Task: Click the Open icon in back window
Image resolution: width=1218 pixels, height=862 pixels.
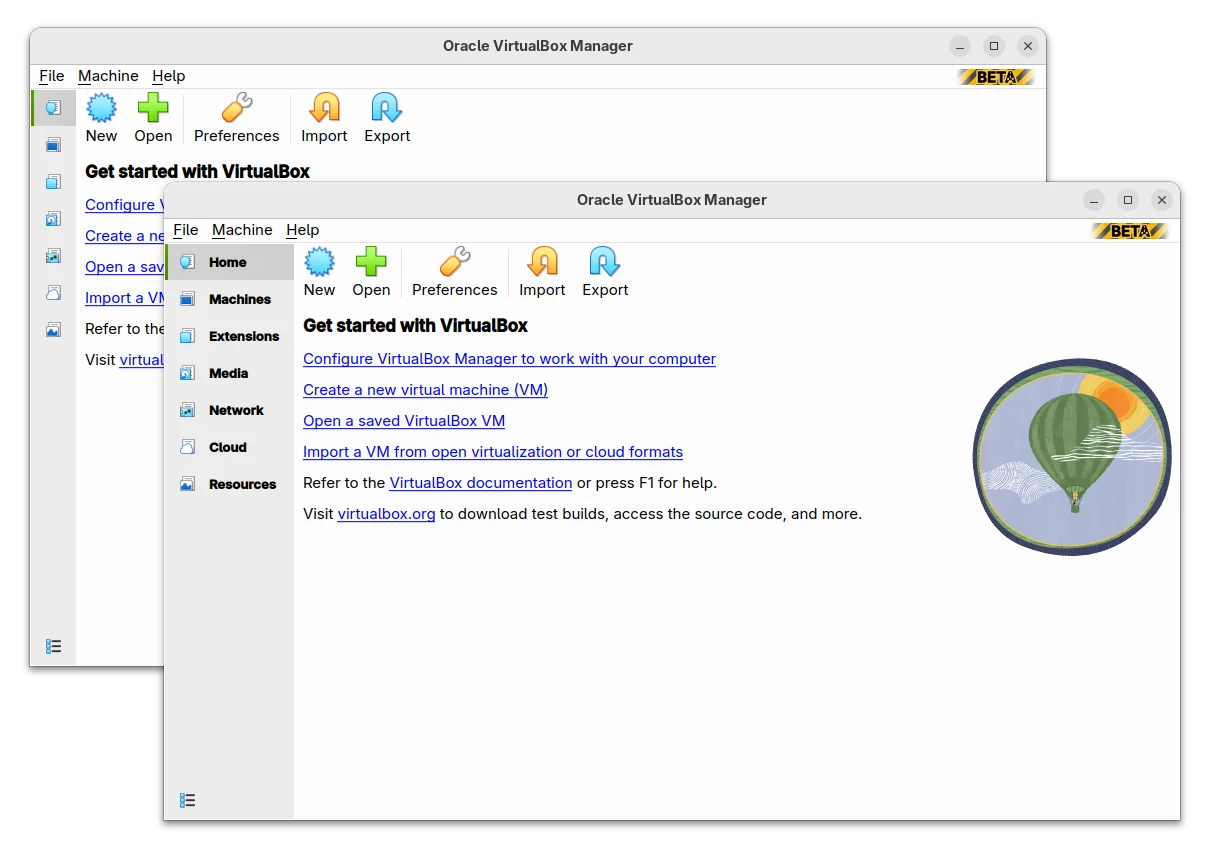Action: (x=153, y=108)
